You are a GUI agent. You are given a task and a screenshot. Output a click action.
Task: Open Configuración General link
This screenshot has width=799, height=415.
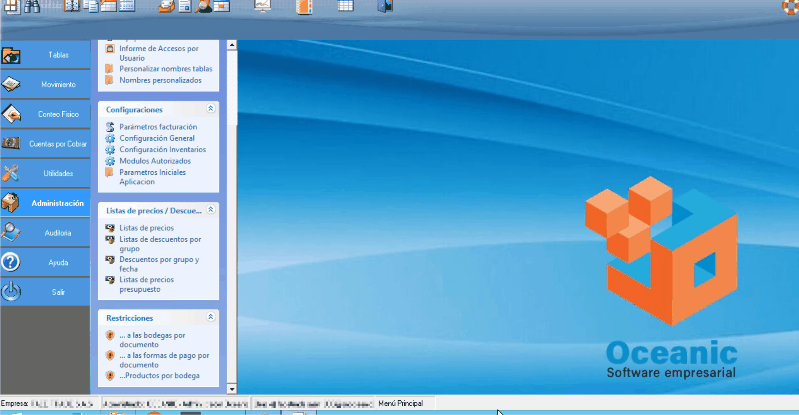tap(157, 138)
